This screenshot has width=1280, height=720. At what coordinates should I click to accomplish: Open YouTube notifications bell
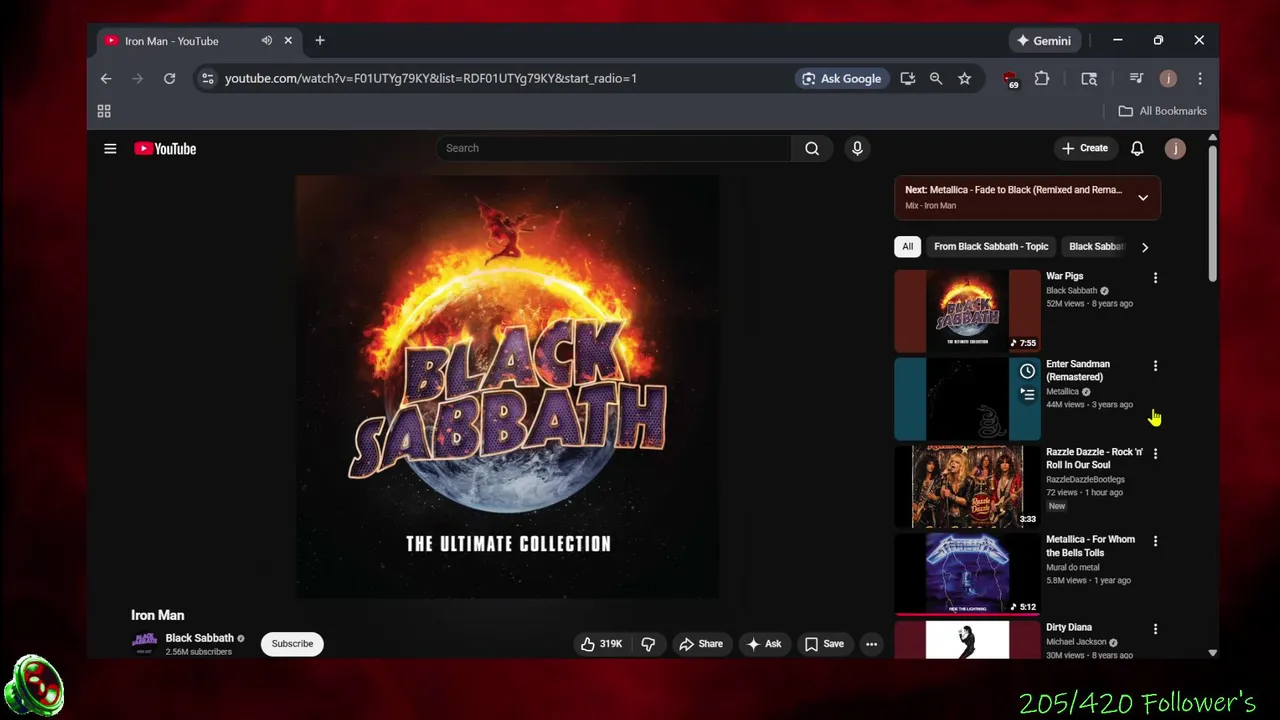tap(1137, 148)
